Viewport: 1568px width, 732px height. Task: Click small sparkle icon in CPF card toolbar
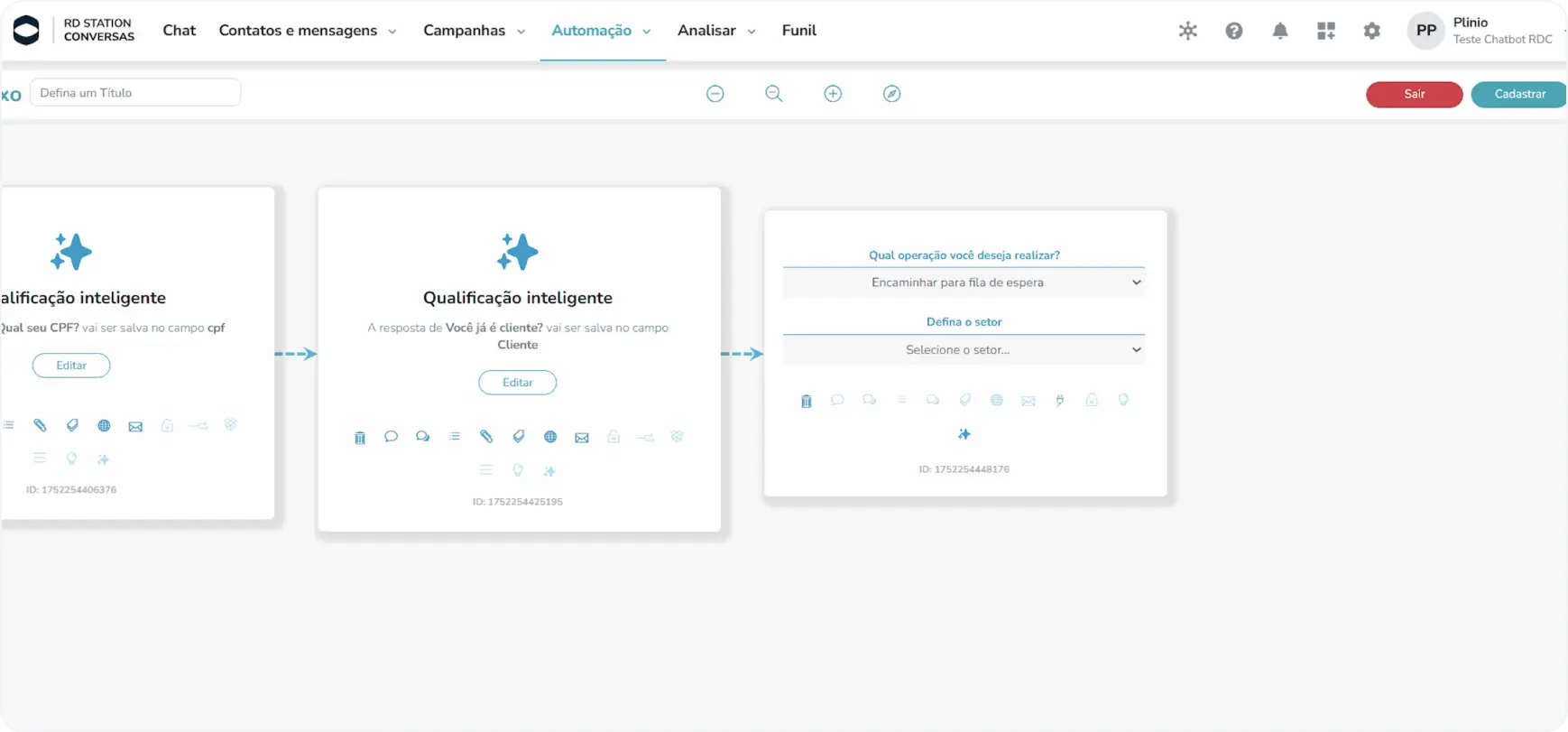point(104,459)
